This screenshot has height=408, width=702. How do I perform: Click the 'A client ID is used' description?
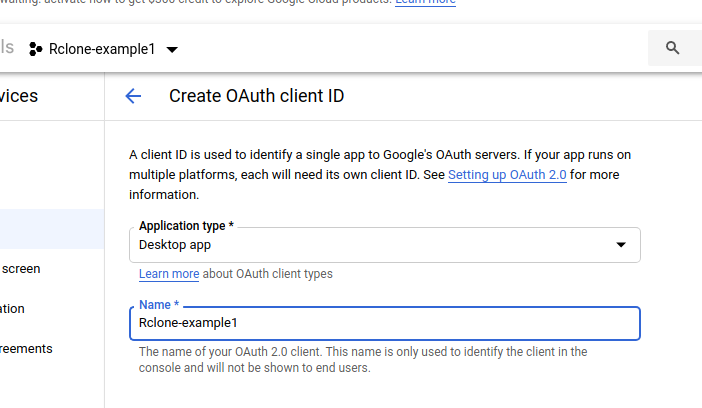pos(380,175)
